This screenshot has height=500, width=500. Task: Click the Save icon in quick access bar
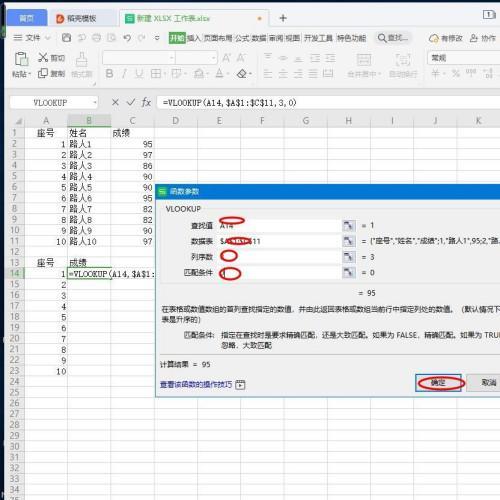click(66, 38)
